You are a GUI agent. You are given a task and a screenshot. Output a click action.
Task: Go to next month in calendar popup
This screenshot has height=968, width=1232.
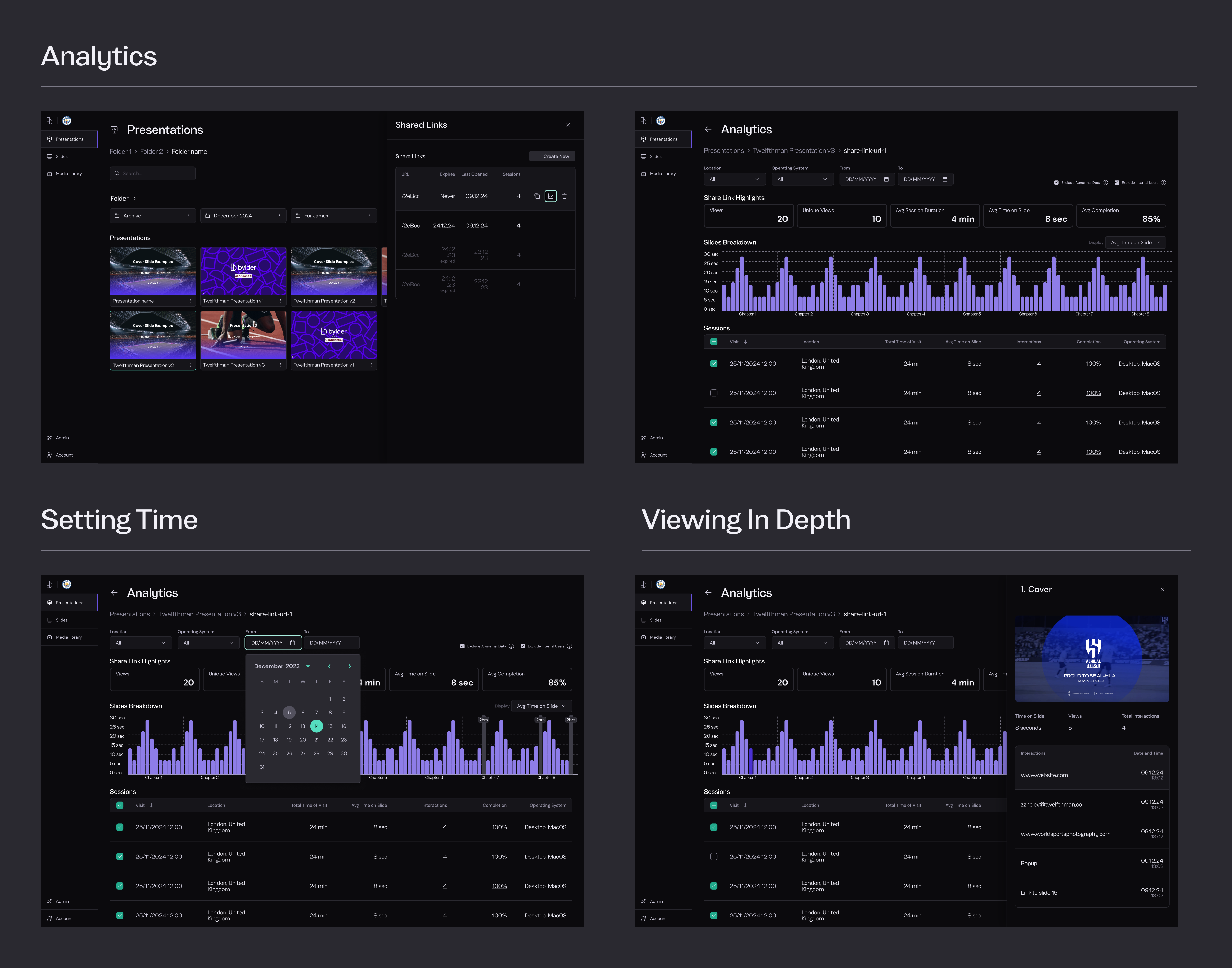tap(350, 667)
